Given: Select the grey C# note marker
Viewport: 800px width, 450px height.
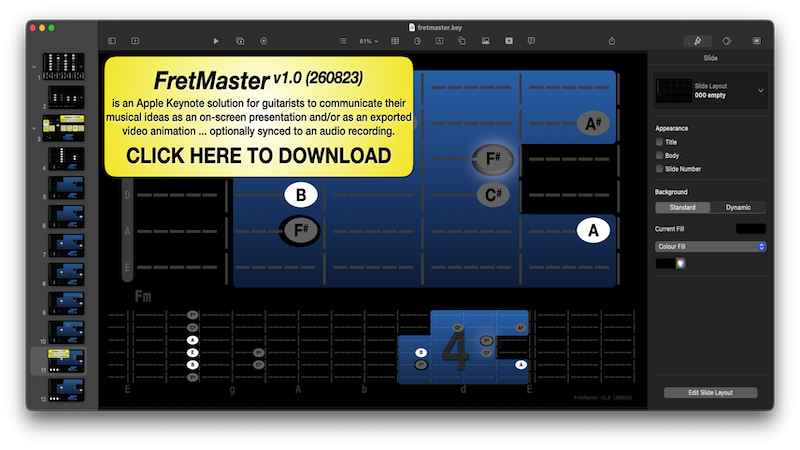Looking at the screenshot, I should [x=493, y=195].
